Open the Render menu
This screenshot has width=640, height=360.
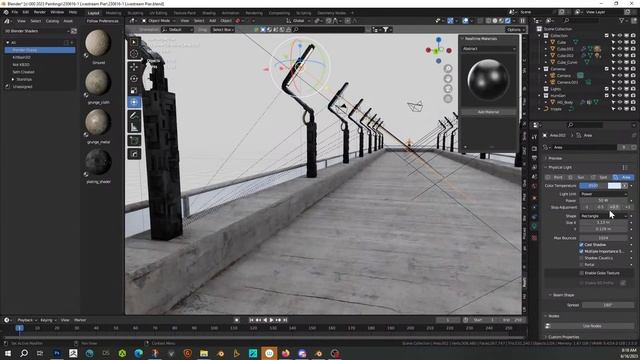(x=40, y=12)
